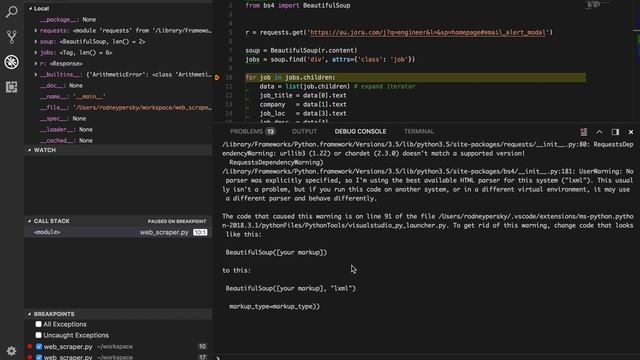This screenshot has width=640, height=360.
Task: Click the Problems count badge 13
Action: [270, 131]
